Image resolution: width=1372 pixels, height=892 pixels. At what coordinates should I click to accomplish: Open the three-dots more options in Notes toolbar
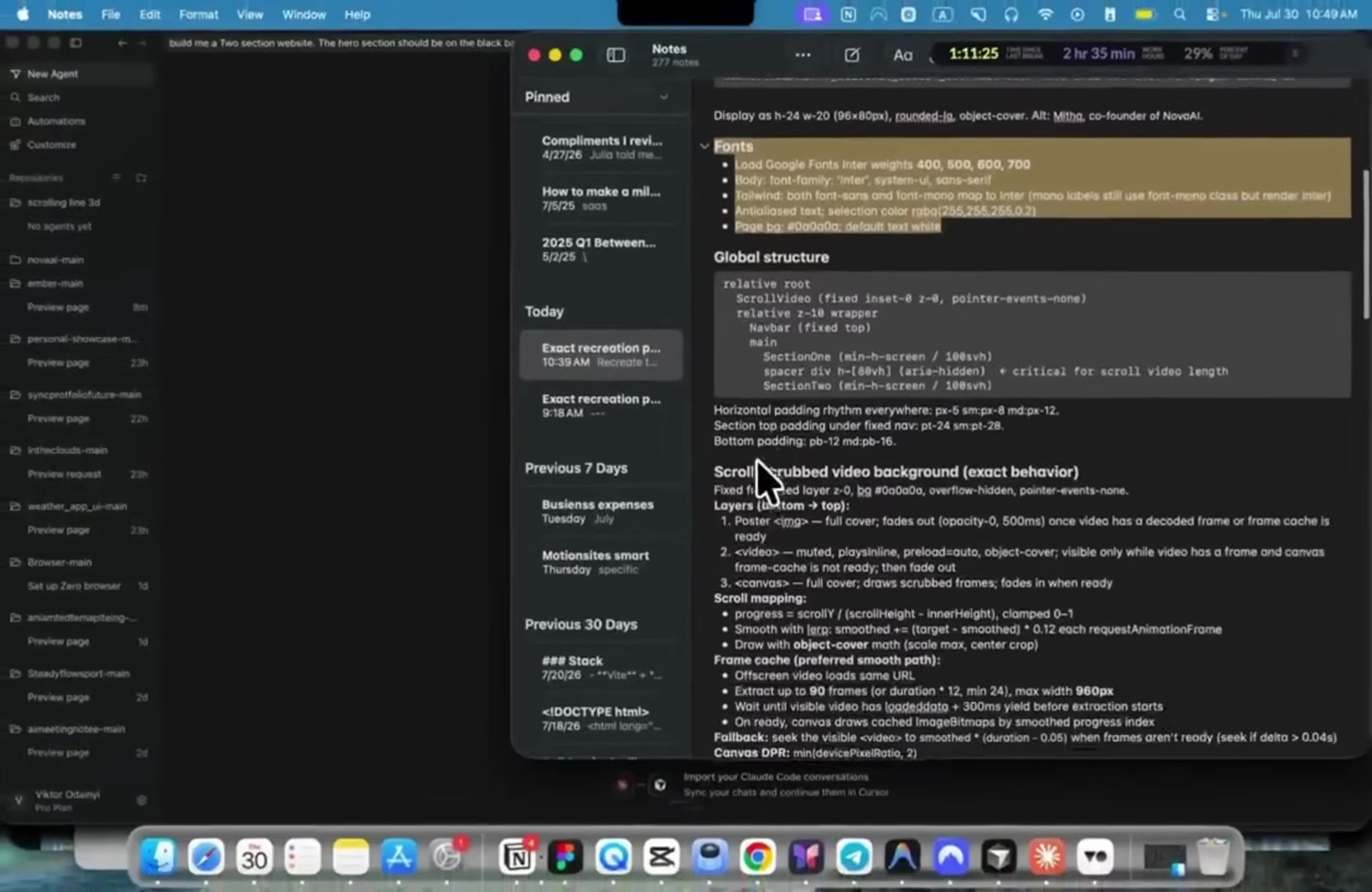[802, 55]
